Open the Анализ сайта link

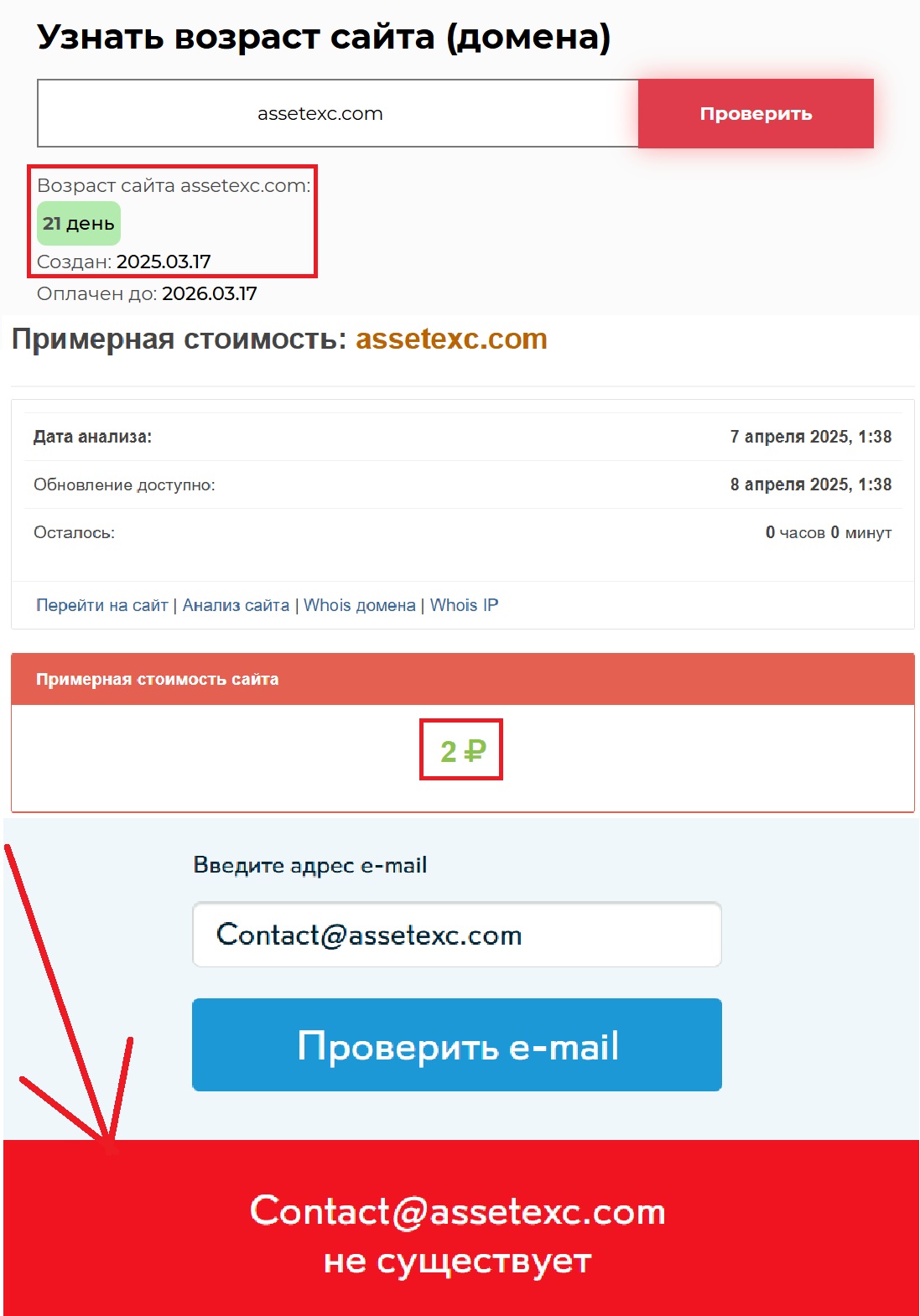point(236,605)
